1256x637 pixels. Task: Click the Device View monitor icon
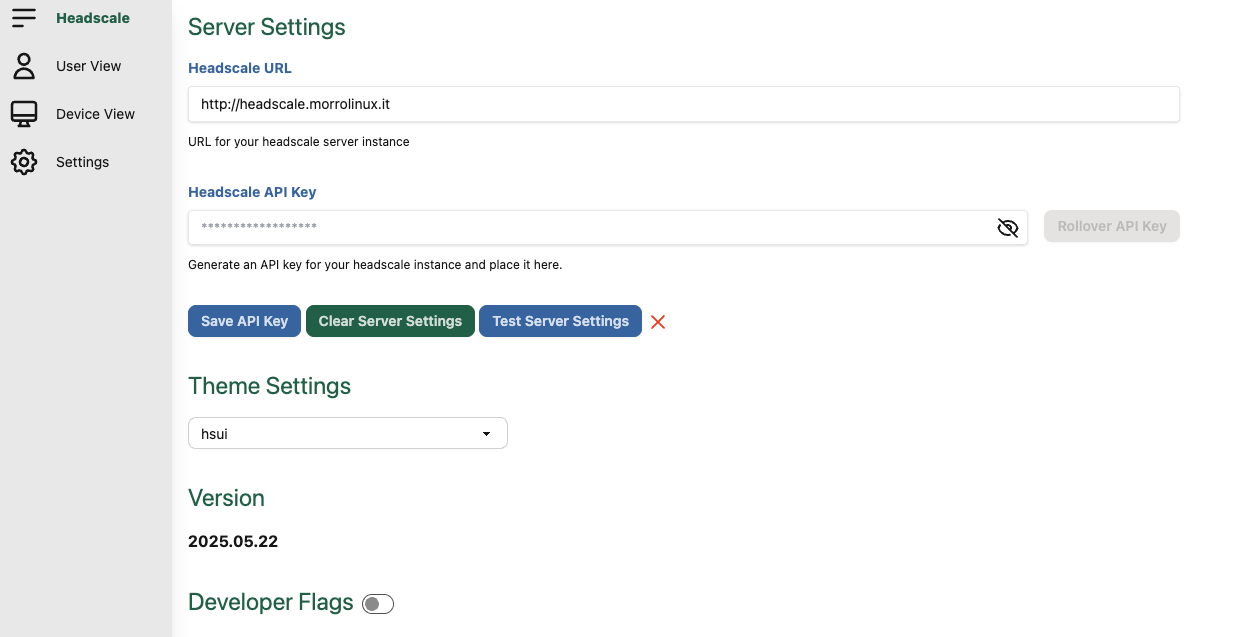click(x=24, y=113)
